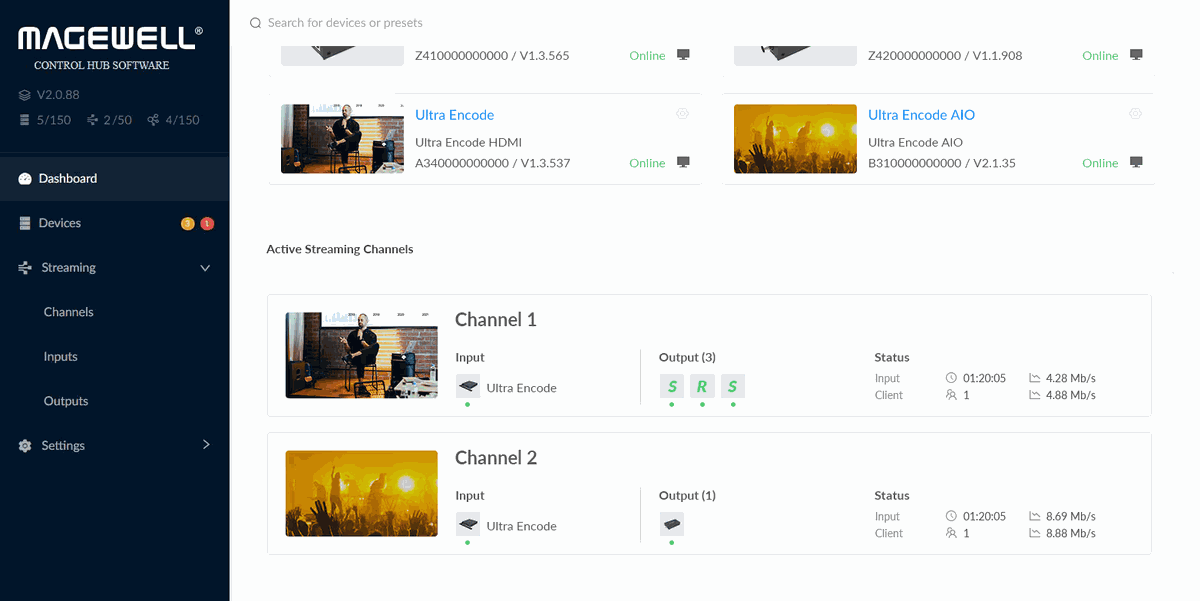Open the Channels submenu item
Viewport: 1200px width, 601px height.
point(69,312)
